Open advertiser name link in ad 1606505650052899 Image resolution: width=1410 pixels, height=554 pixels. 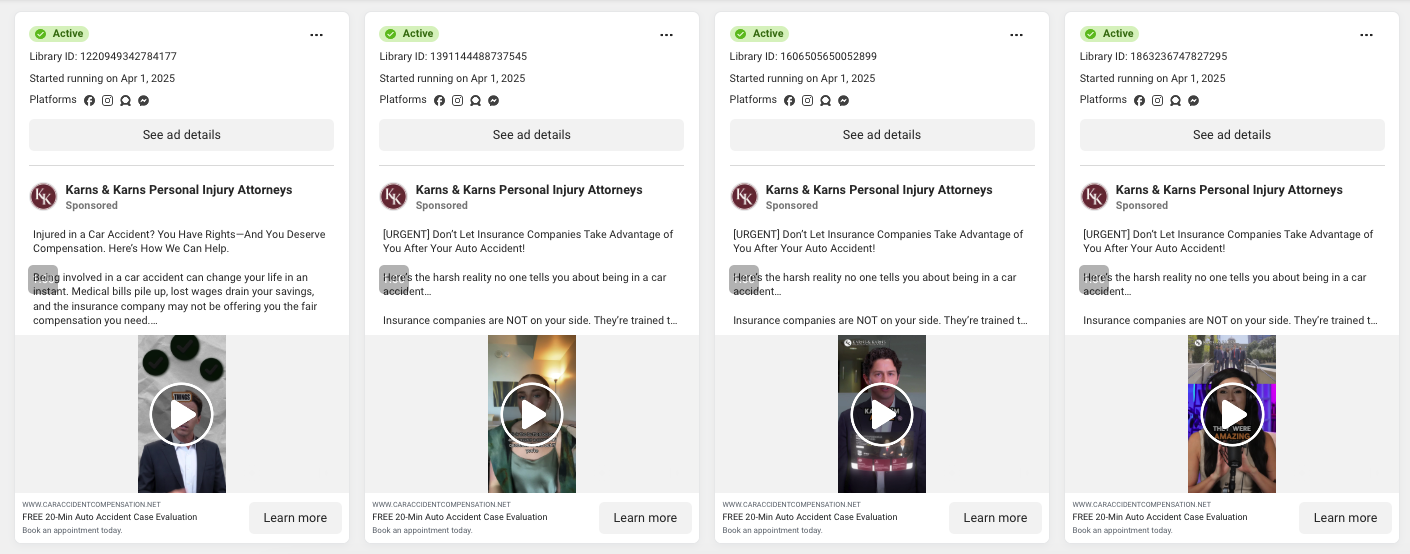(879, 190)
